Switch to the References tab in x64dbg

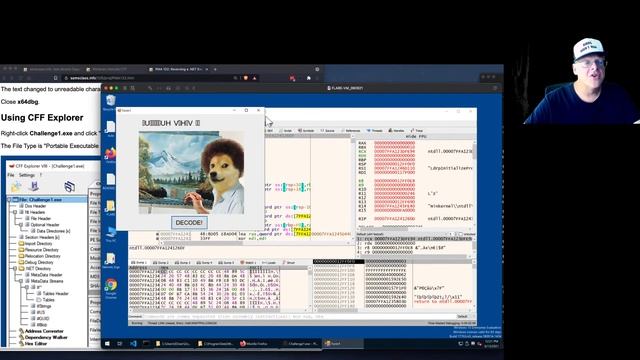[x=351, y=131]
